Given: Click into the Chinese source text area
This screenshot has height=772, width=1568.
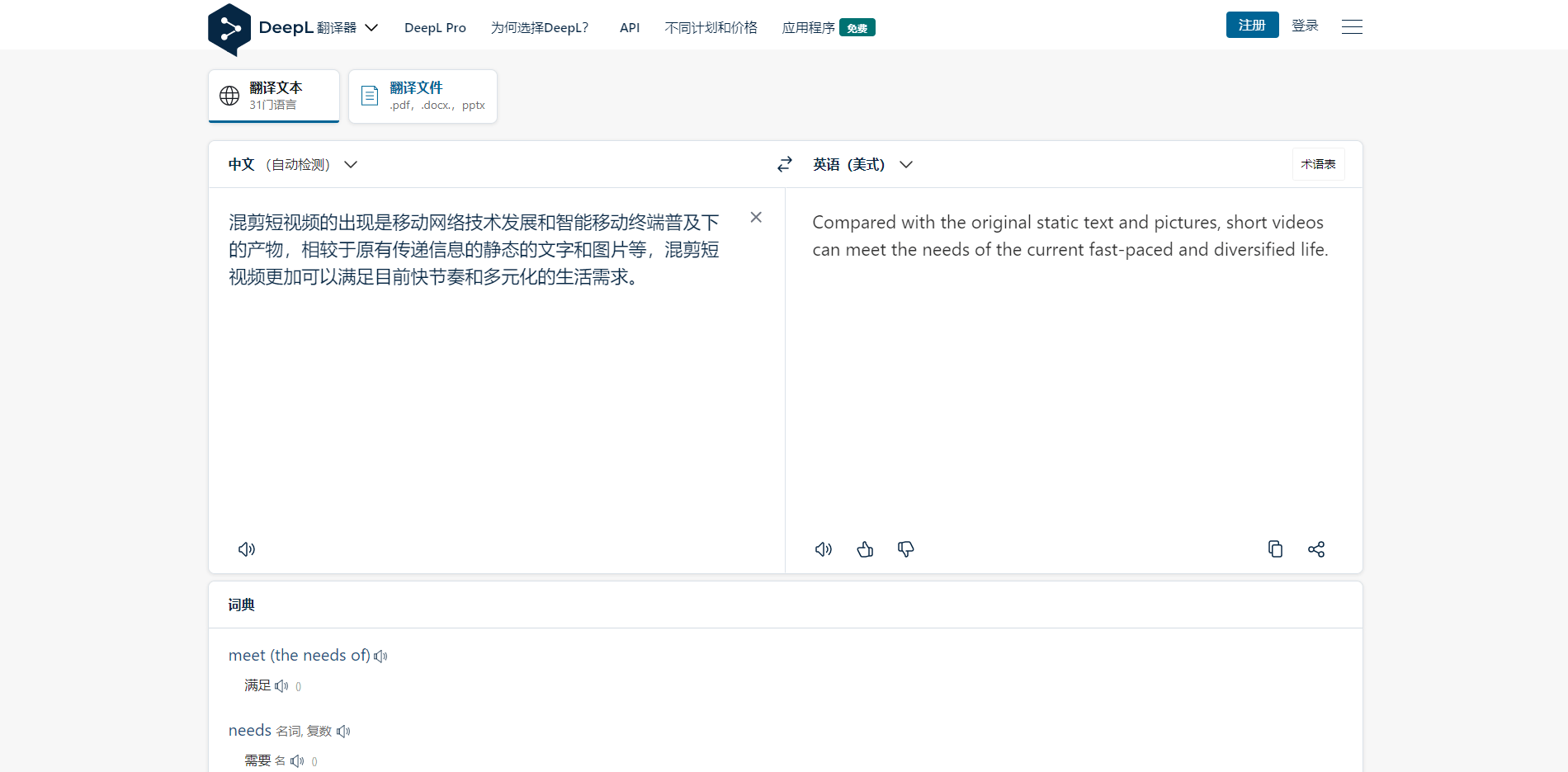Looking at the screenshot, I should (475, 249).
